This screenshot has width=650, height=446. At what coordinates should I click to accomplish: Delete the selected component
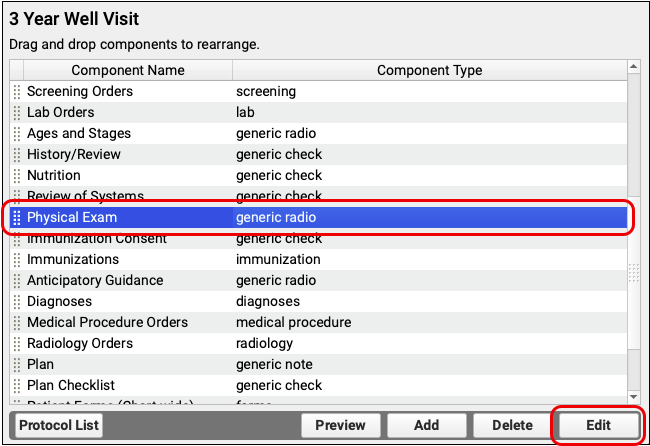click(x=512, y=425)
